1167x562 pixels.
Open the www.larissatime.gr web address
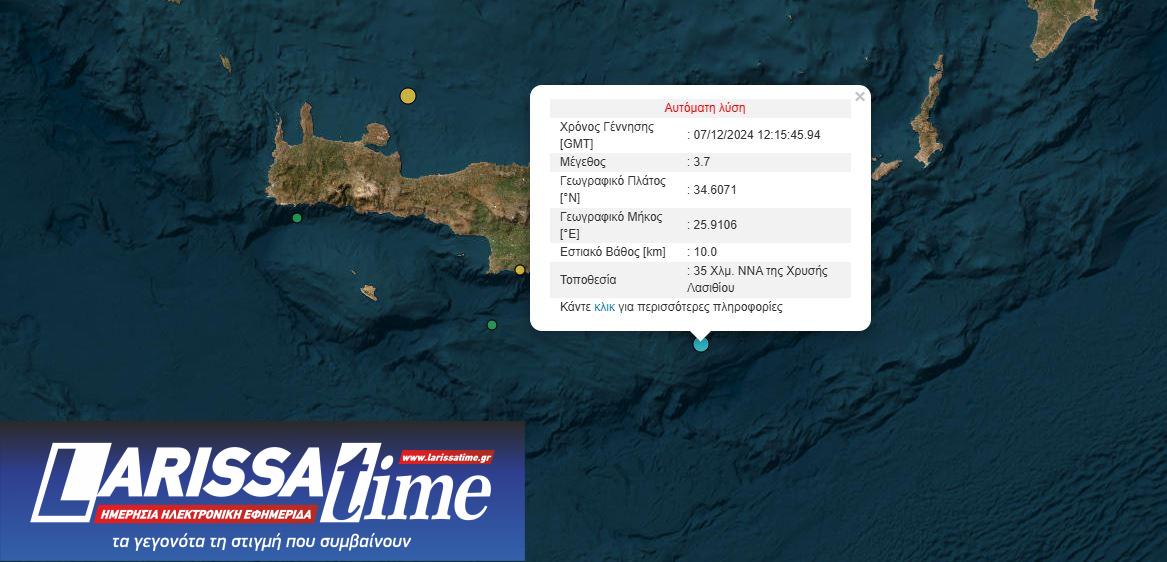[446, 458]
